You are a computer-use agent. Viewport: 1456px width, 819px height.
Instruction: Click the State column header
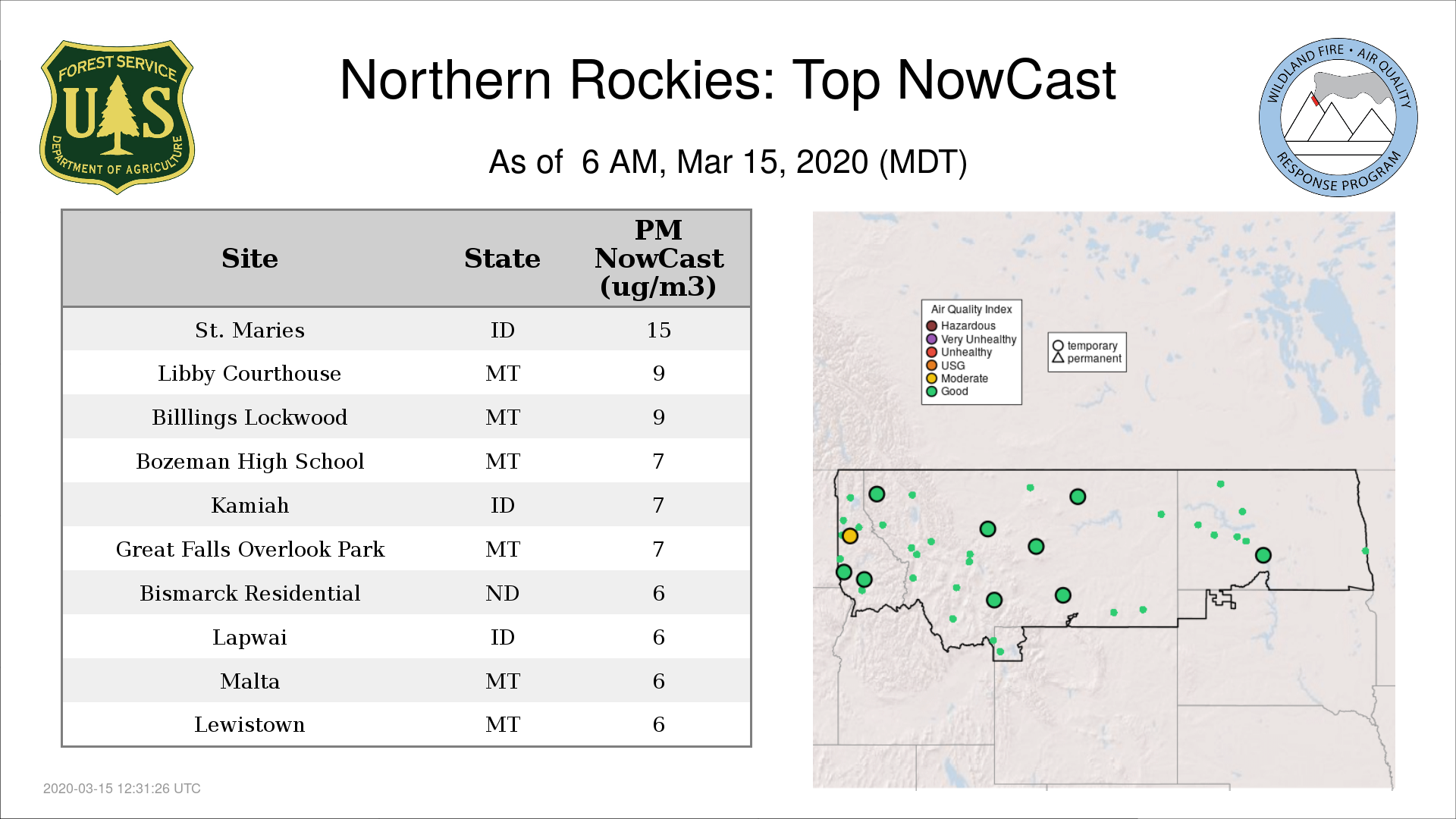pos(502,259)
